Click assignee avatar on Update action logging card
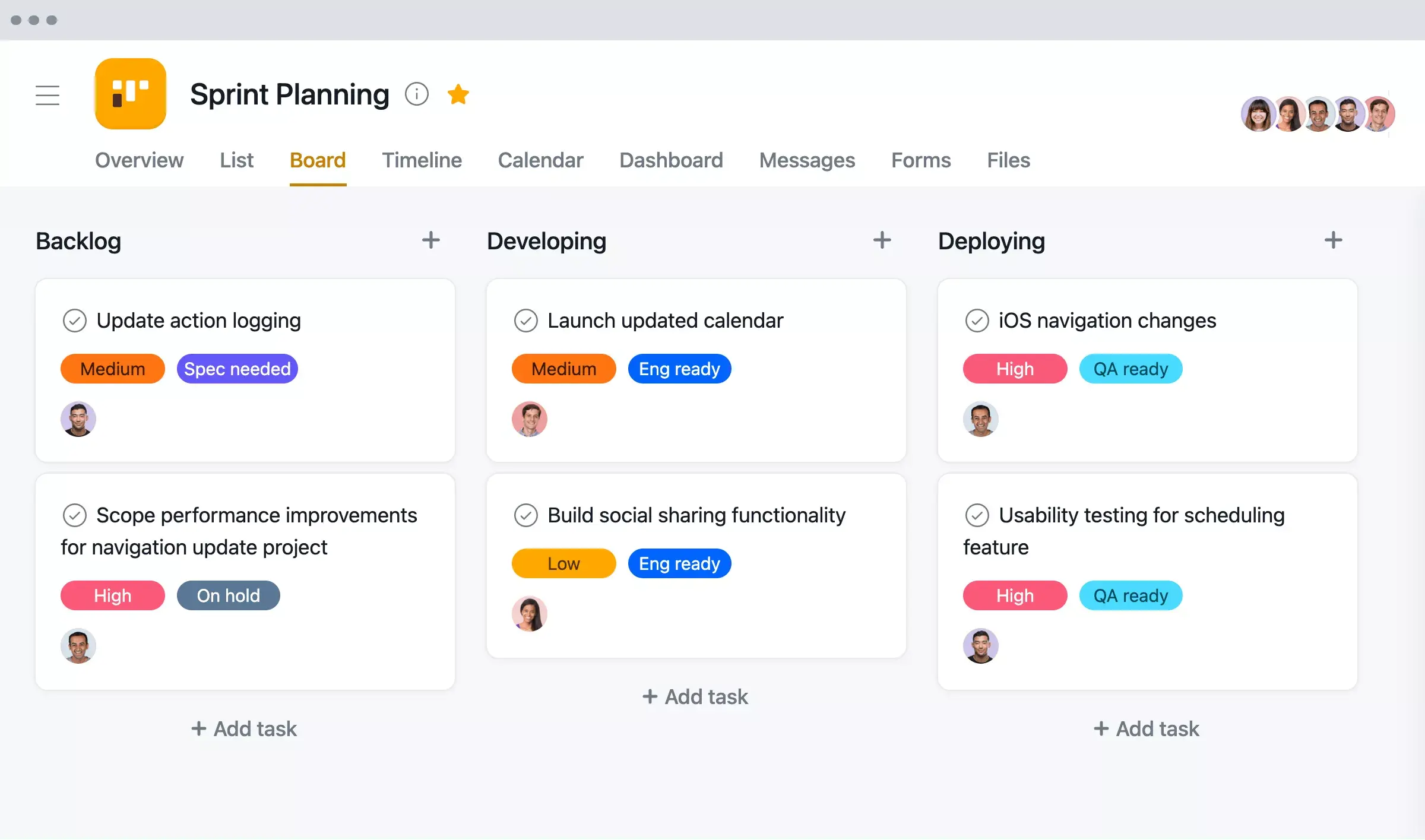The height and width of the screenshot is (840, 1425). (78, 418)
